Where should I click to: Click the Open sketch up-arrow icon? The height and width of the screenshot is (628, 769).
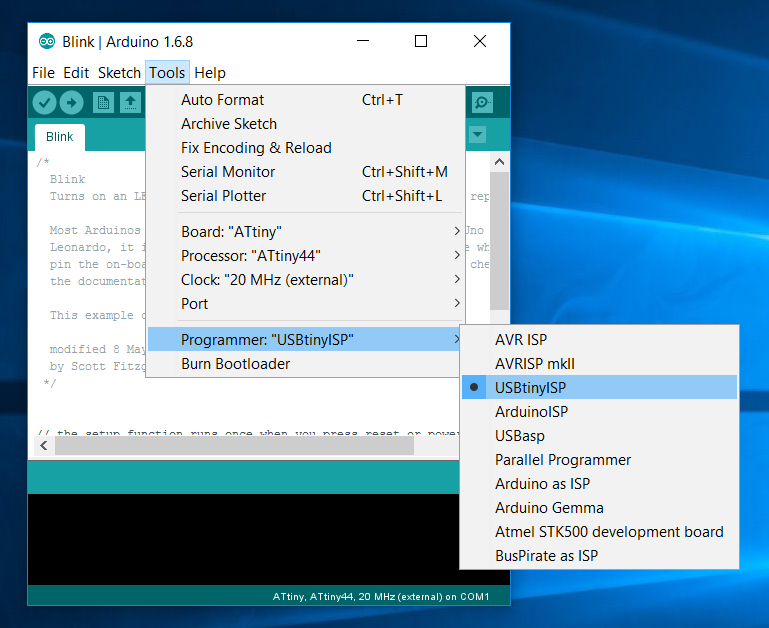[x=130, y=103]
